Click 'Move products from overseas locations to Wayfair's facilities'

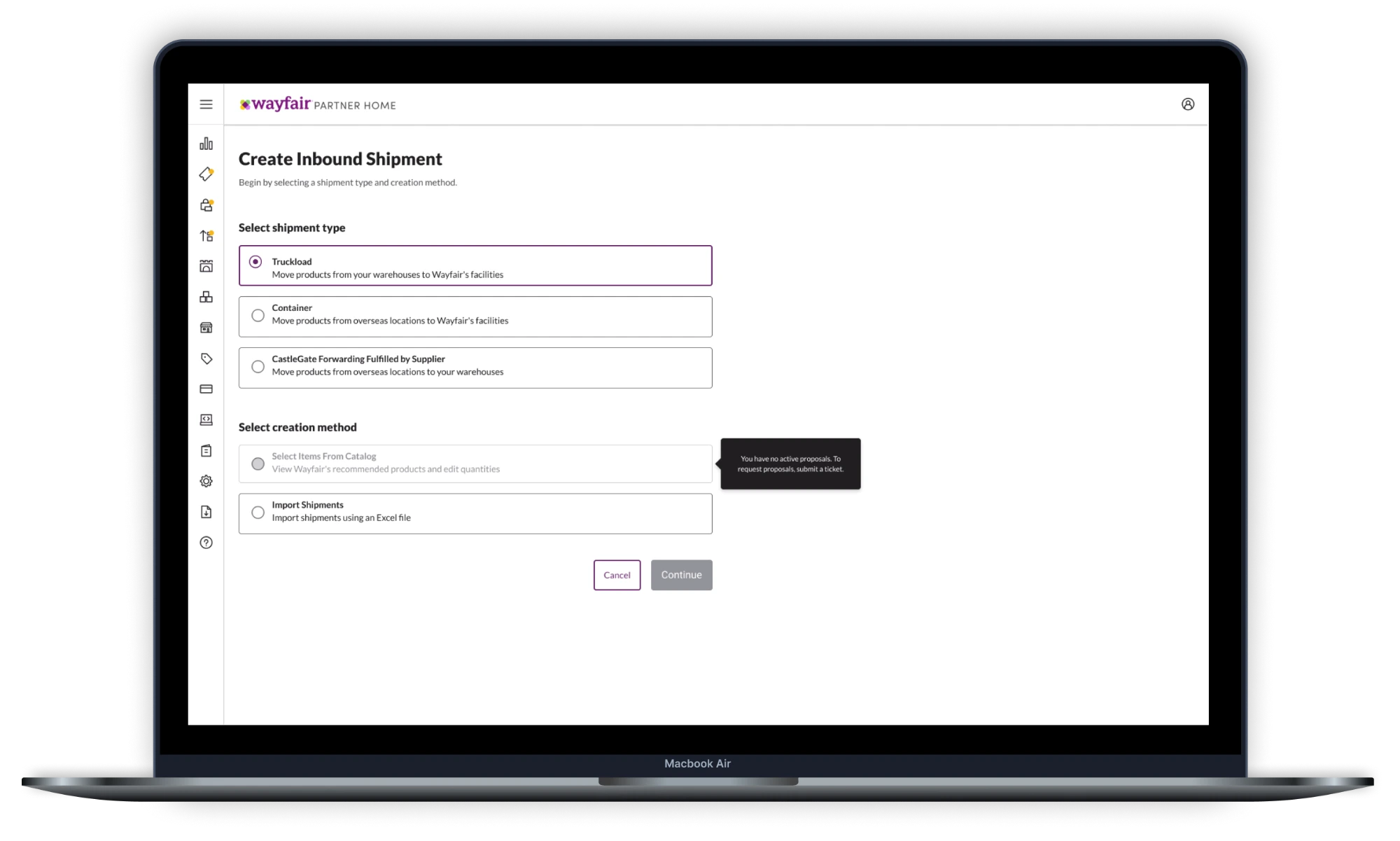pos(390,321)
